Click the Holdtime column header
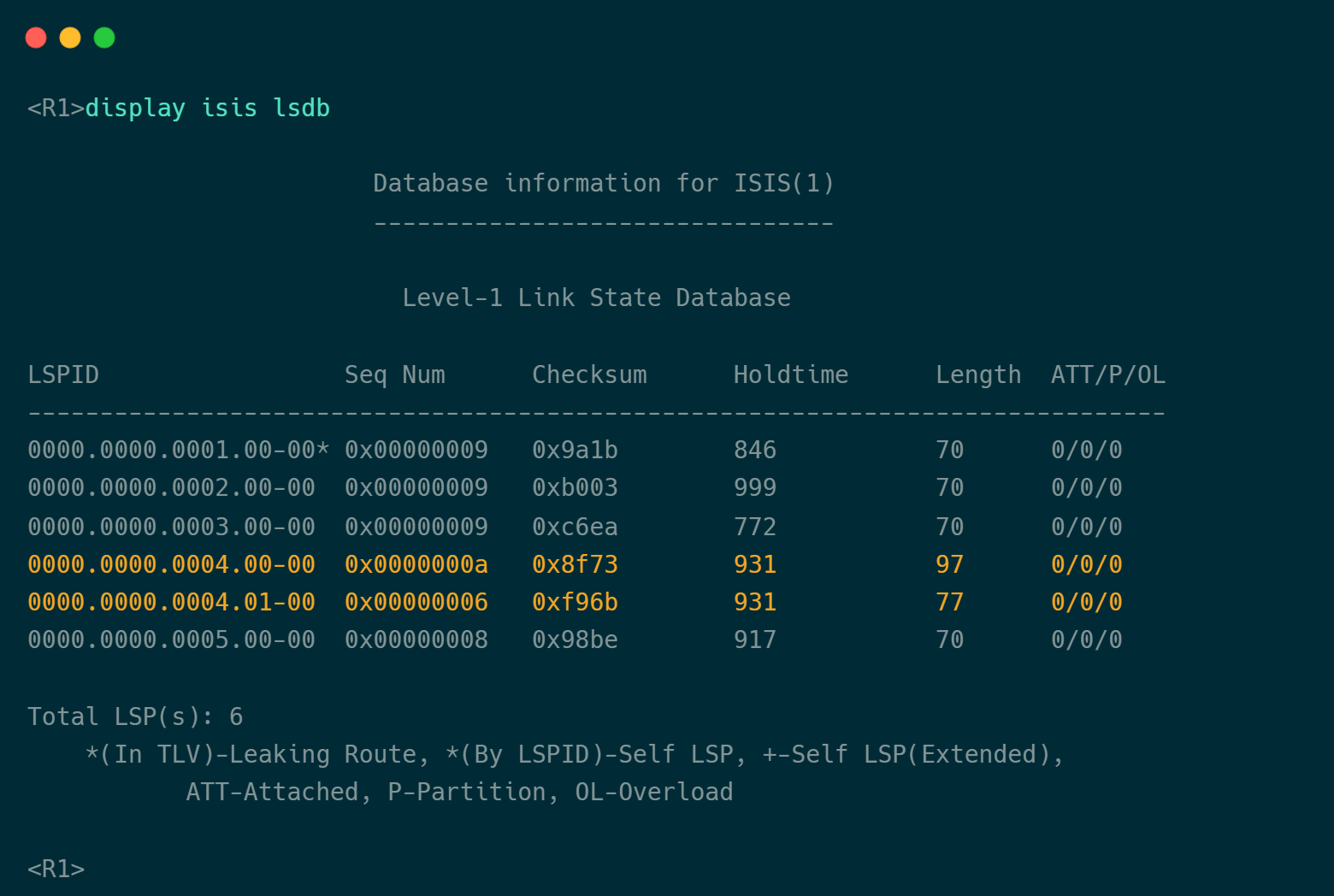Image resolution: width=1334 pixels, height=896 pixels. tap(790, 375)
